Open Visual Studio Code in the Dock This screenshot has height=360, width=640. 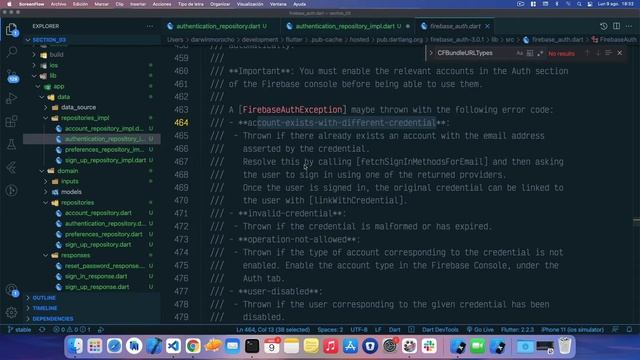pyautogui.click(x=173, y=346)
